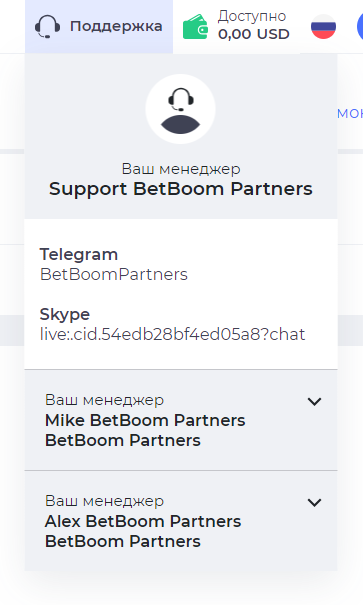Click the Telegram heading label
The width and height of the screenshot is (363, 605).
click(79, 255)
